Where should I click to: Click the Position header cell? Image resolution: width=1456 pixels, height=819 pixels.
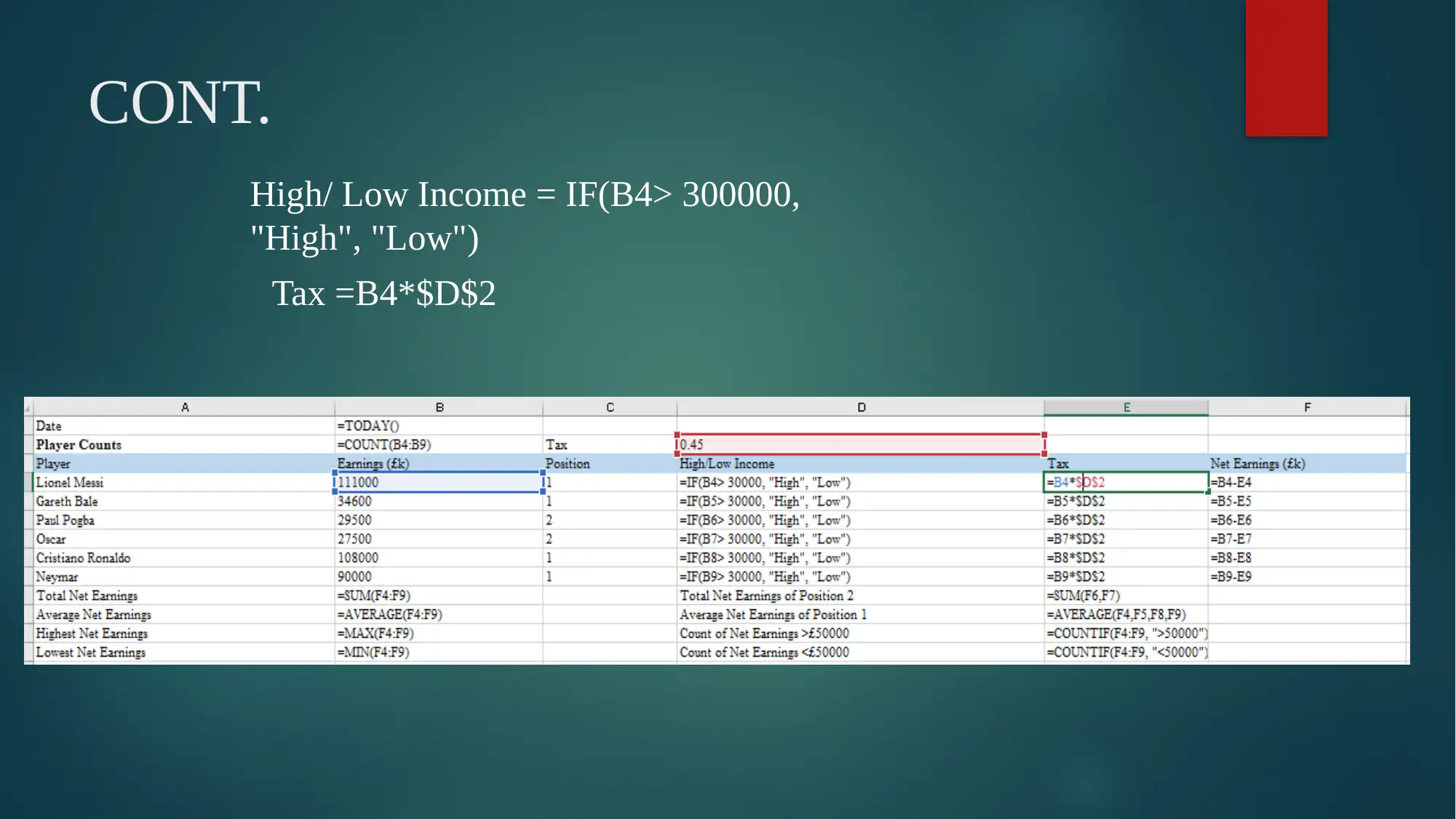click(610, 464)
